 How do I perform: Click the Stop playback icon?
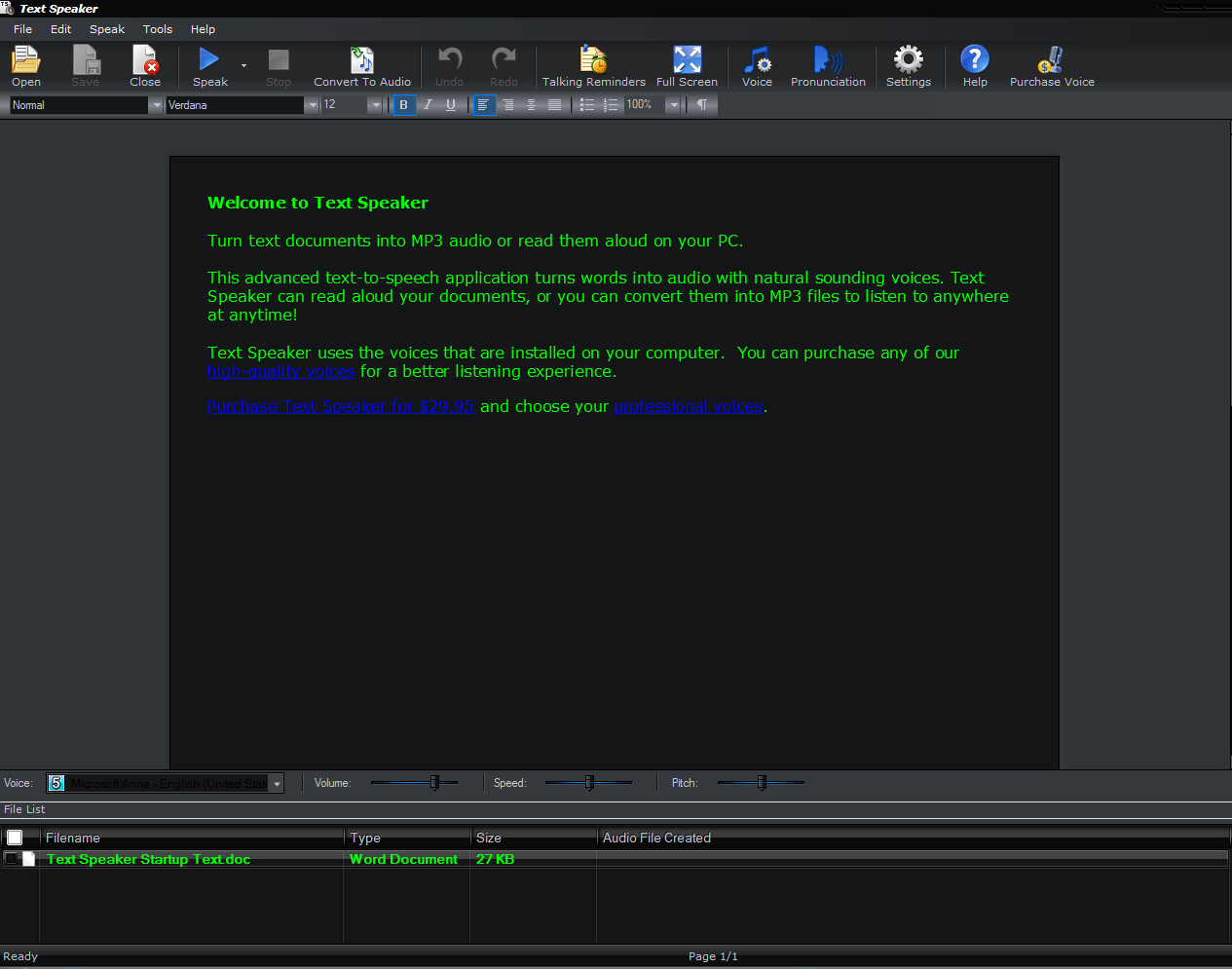click(279, 66)
